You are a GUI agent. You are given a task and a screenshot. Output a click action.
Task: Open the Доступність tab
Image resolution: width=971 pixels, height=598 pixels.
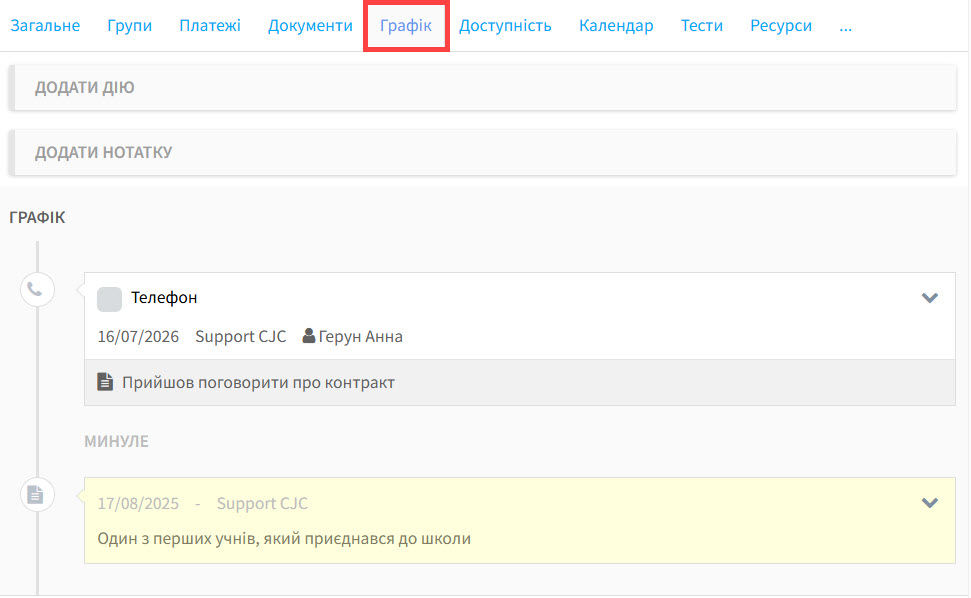pyautogui.click(x=505, y=25)
